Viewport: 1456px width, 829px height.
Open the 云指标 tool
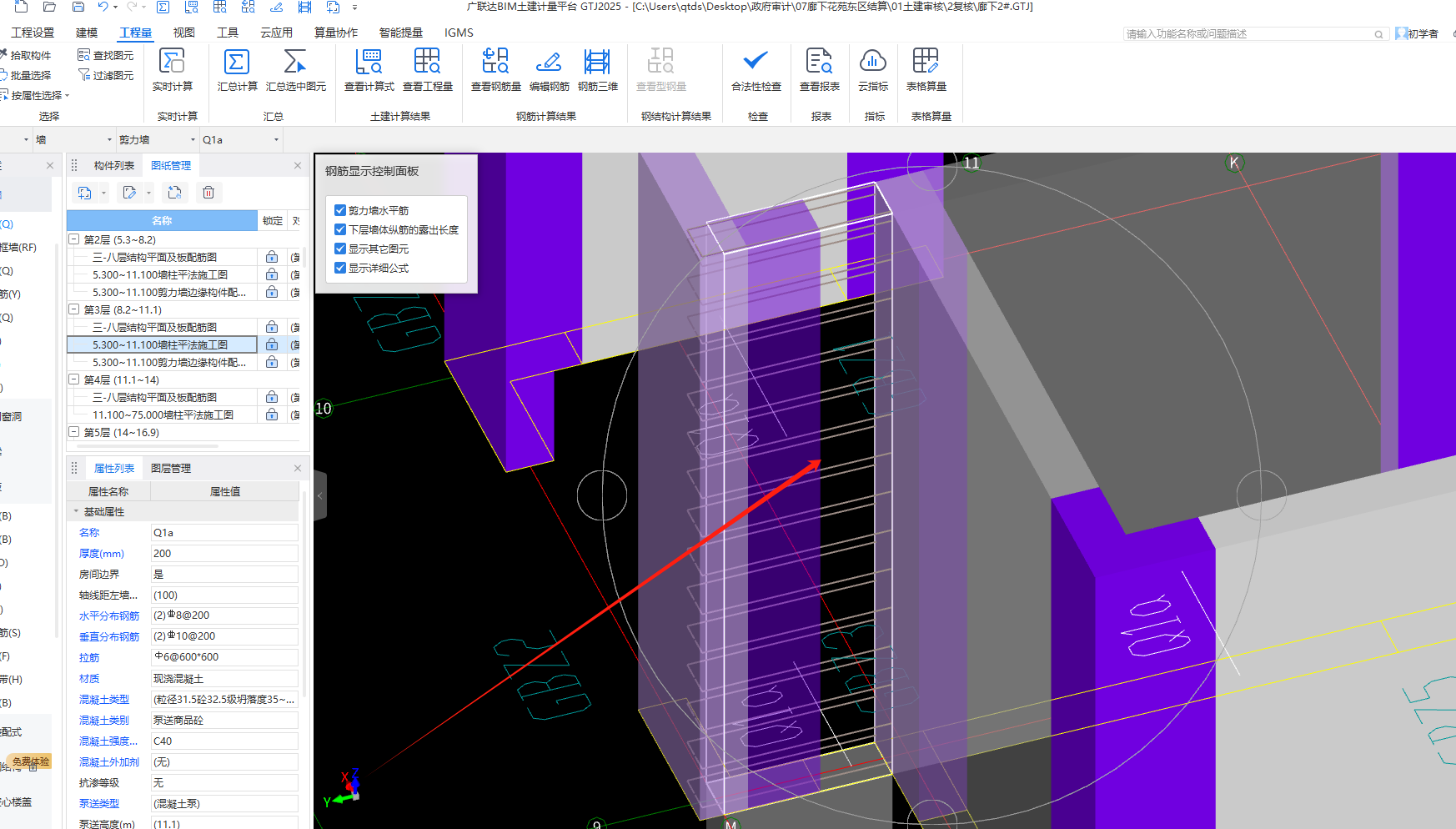[872, 69]
